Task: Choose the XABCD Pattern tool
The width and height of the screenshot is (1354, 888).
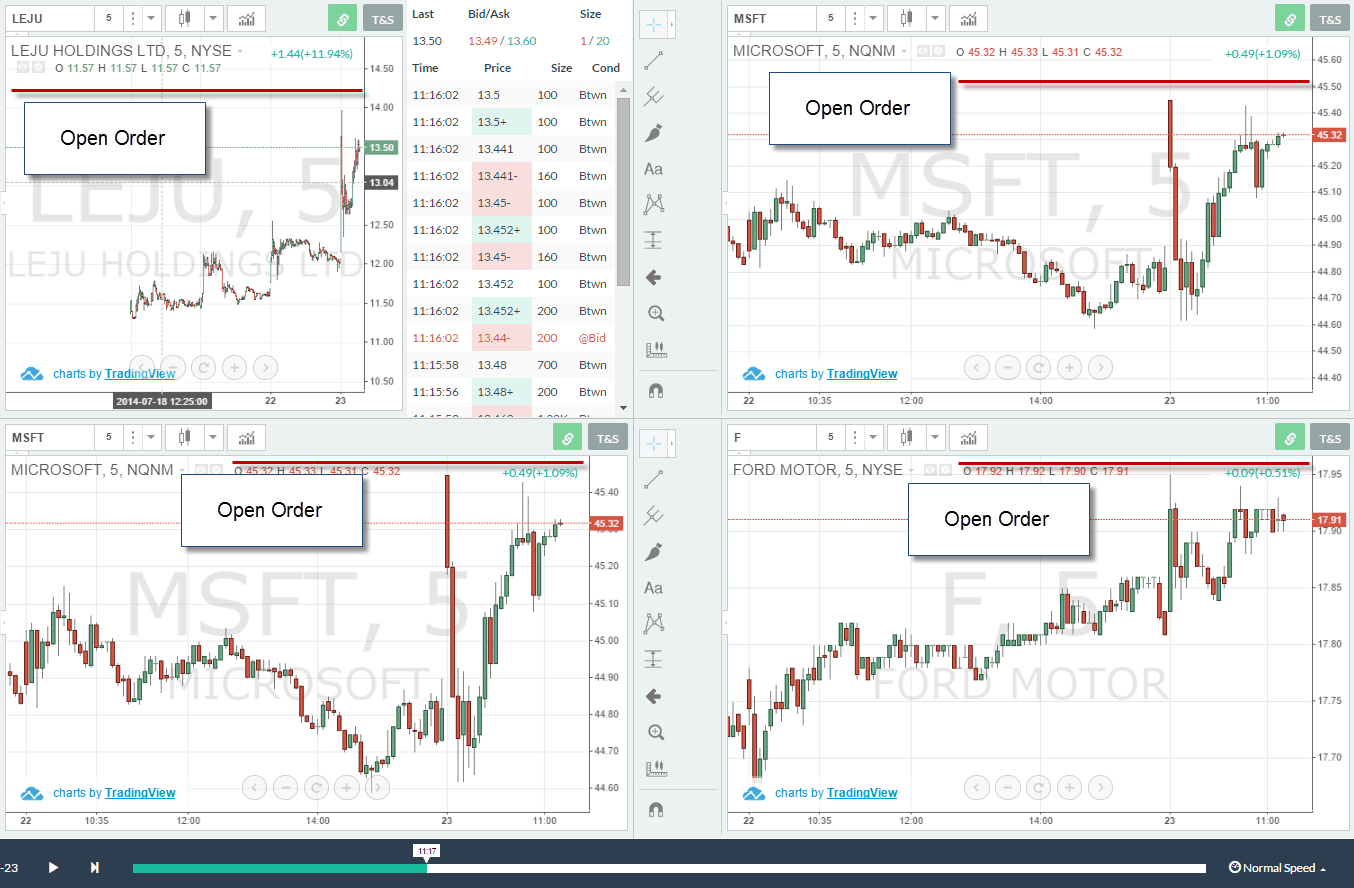Action: [x=654, y=204]
